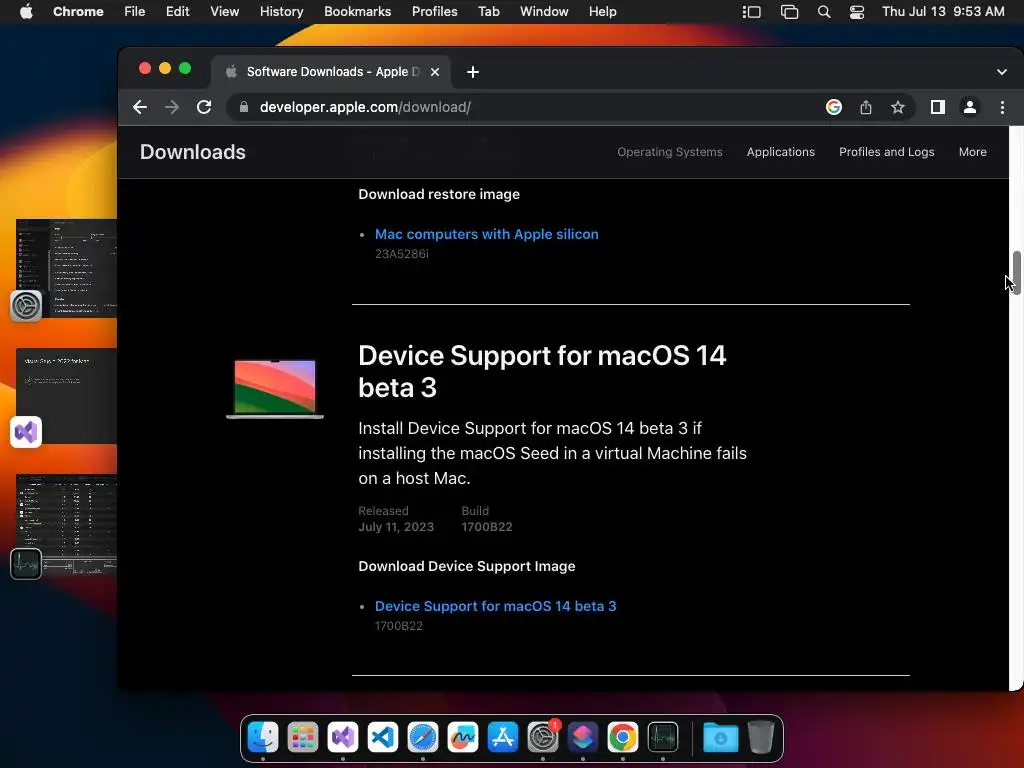Reload the developer.apple.com page
The width and height of the screenshot is (1024, 768).
click(x=204, y=107)
